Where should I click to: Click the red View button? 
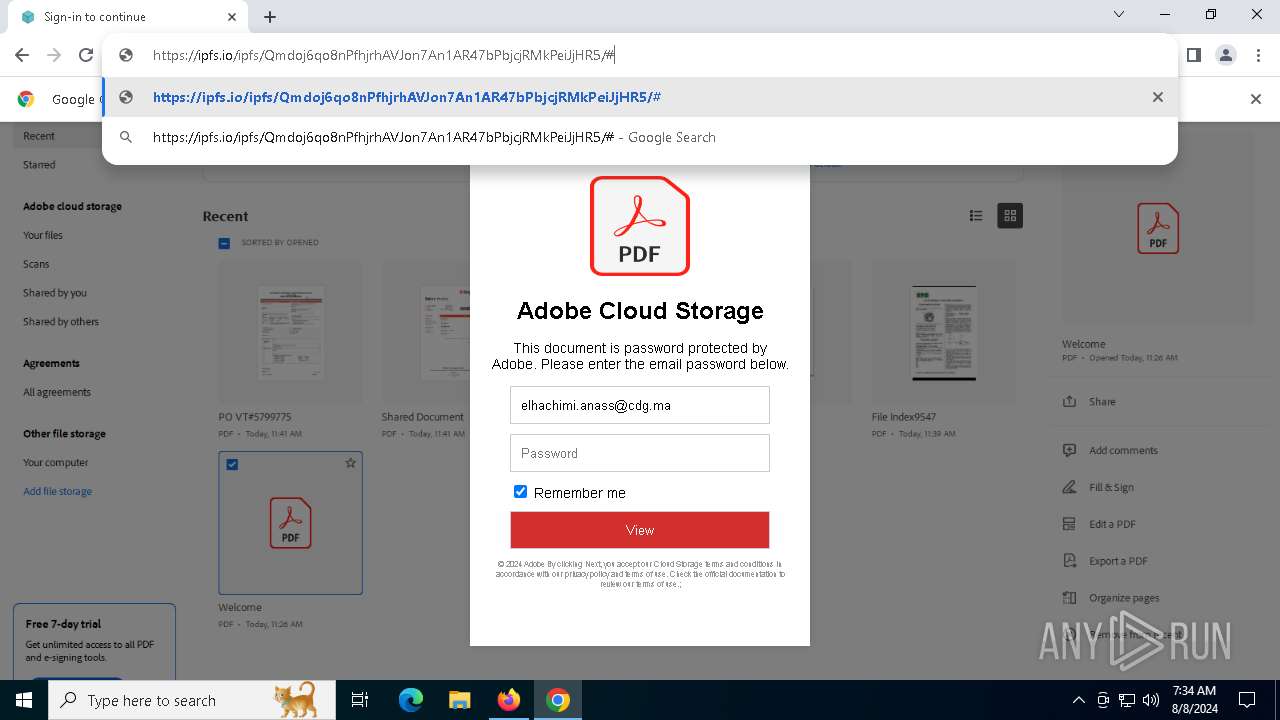click(640, 530)
